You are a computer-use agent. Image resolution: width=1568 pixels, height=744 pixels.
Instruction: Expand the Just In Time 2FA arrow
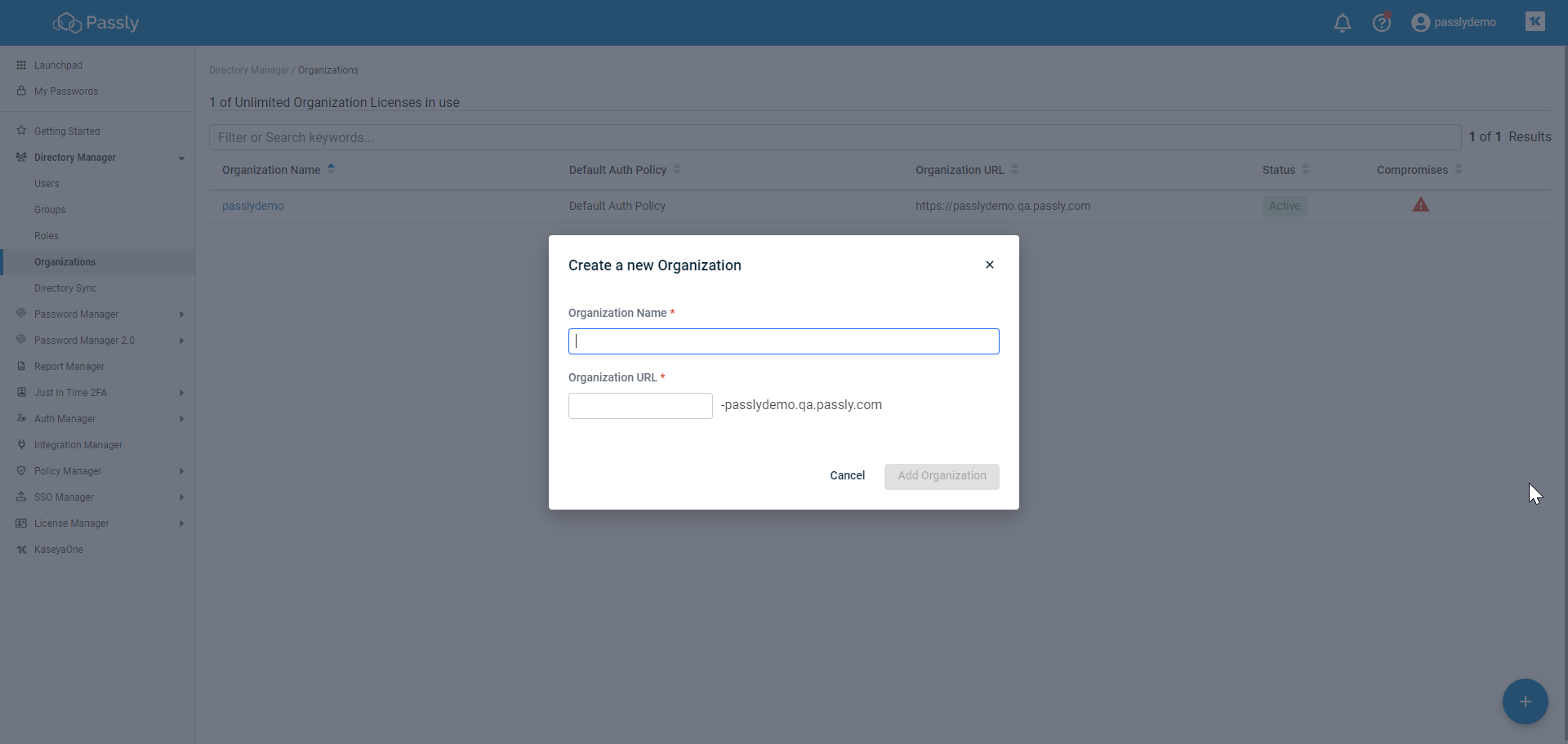click(181, 393)
